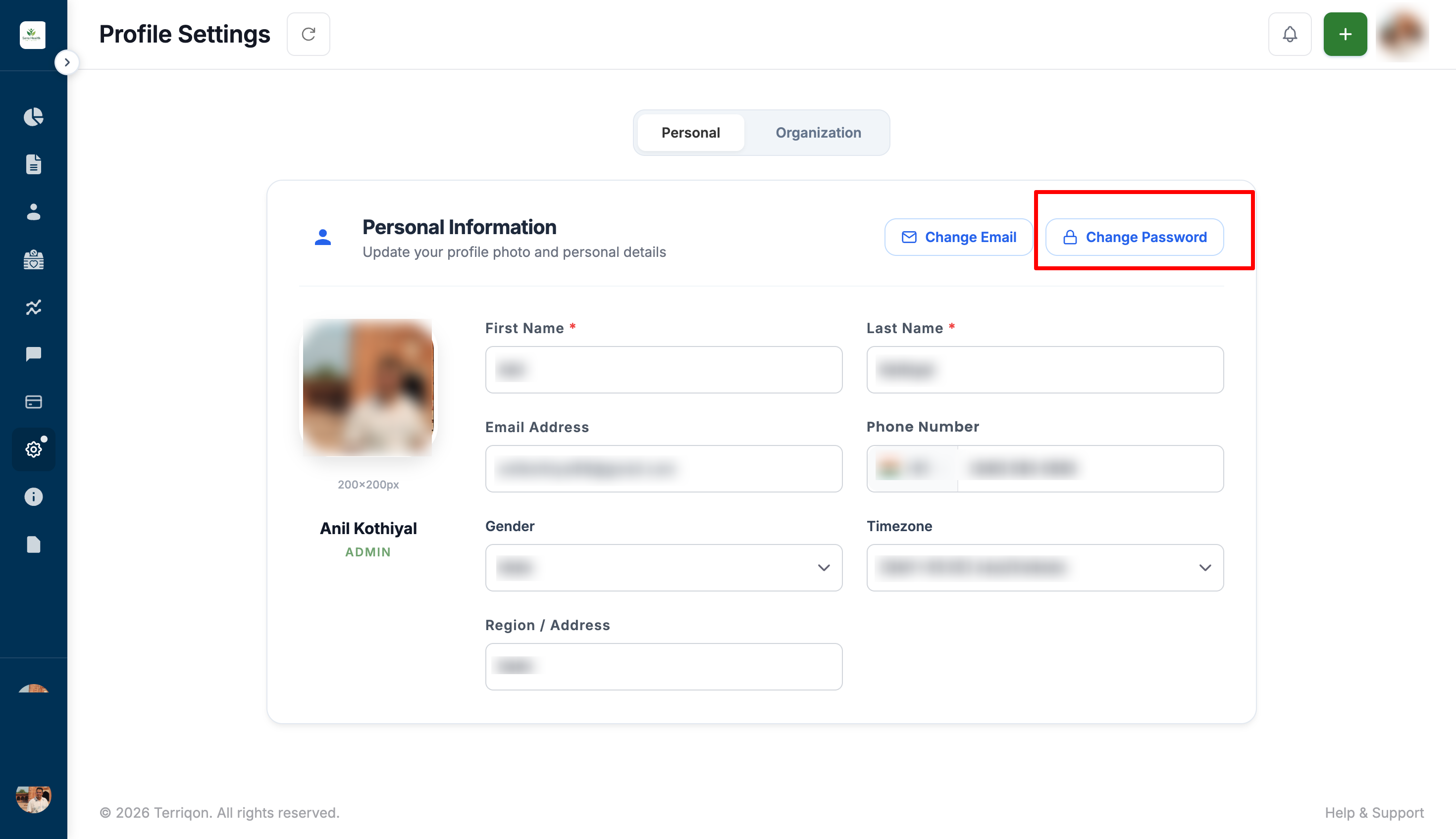The width and height of the screenshot is (1456, 839).
Task: Switch to the Organization tab
Action: (818, 133)
